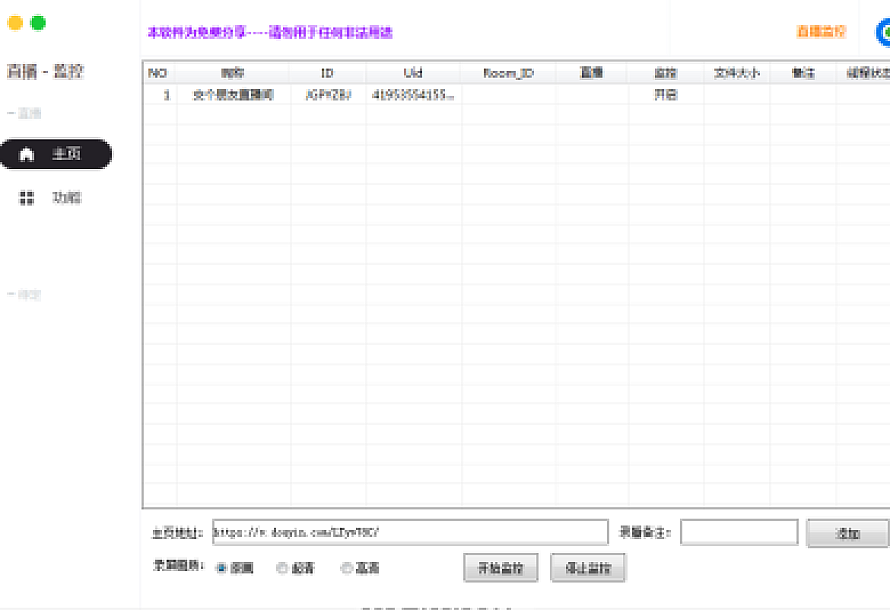Click the 文件大小 column header
The image size is (890, 610).
(736, 73)
